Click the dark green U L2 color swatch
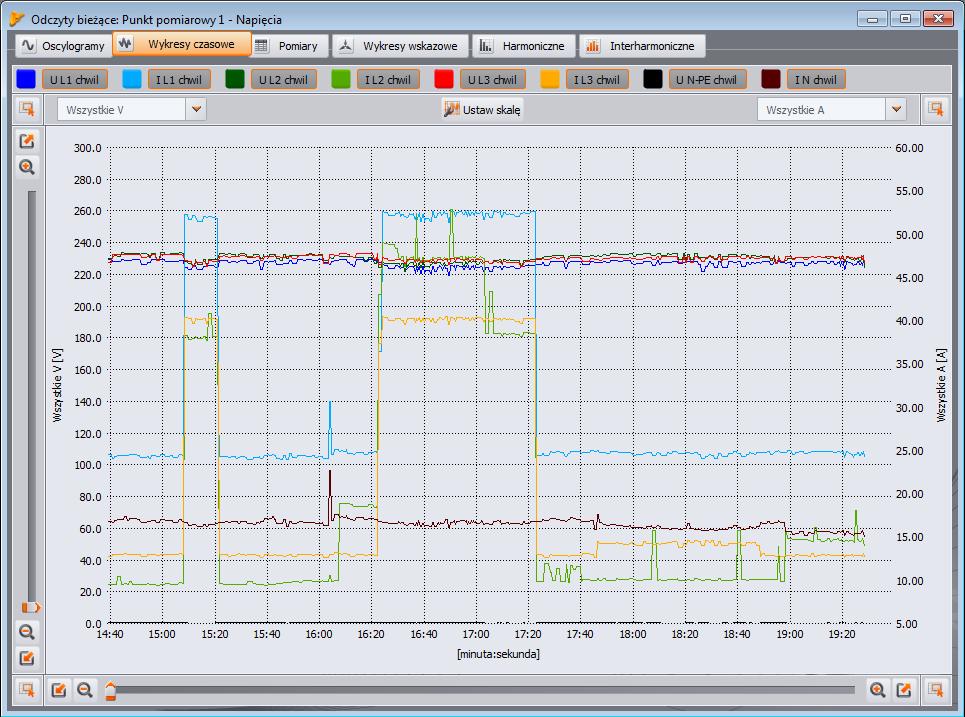This screenshot has height=717, width=965. coord(234,79)
